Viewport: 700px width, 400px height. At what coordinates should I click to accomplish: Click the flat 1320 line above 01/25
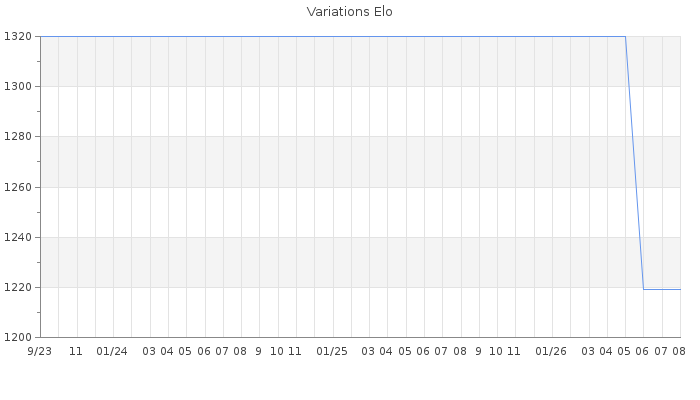tap(333, 37)
